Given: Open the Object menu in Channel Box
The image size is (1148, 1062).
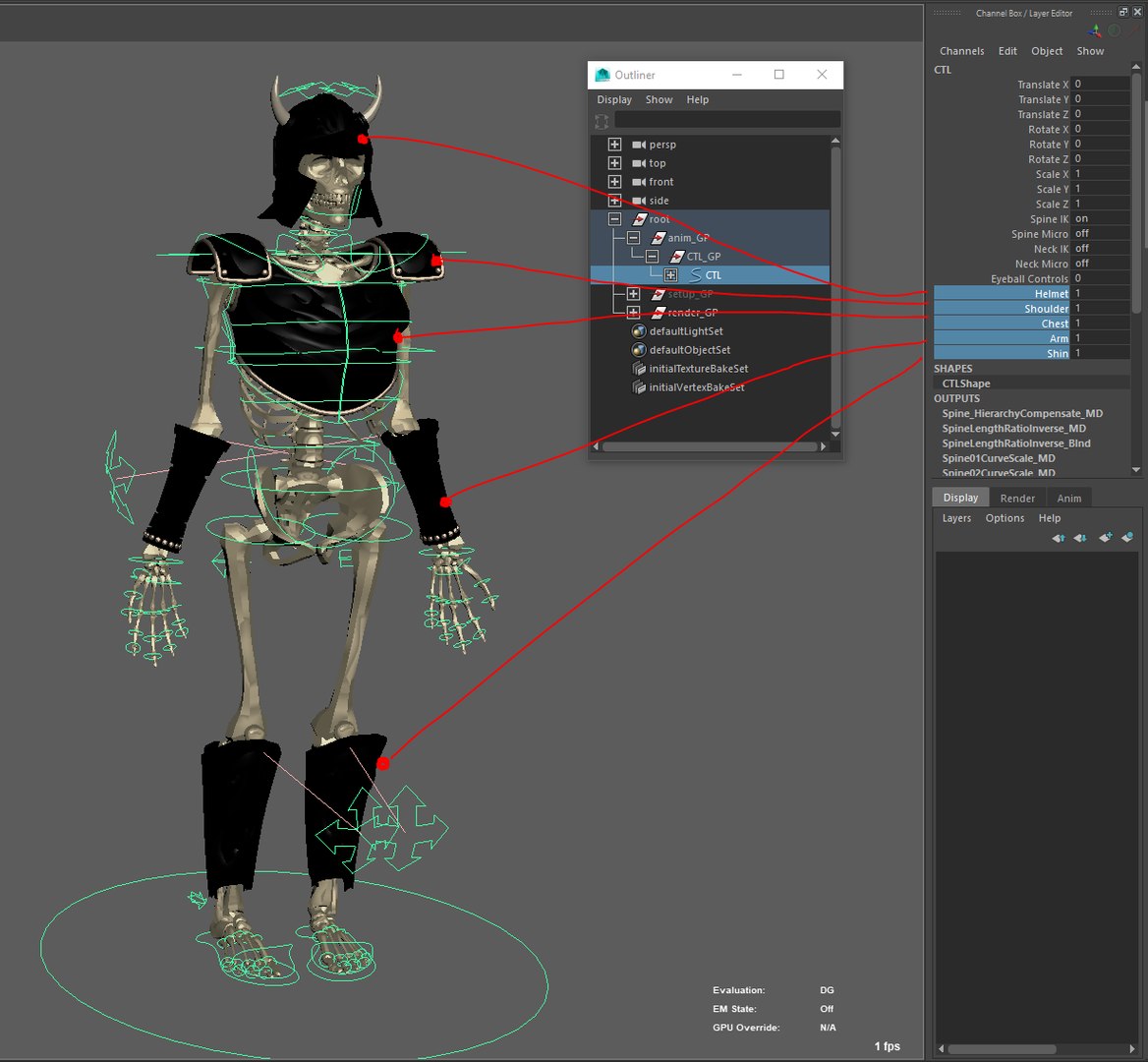Looking at the screenshot, I should (x=1047, y=51).
